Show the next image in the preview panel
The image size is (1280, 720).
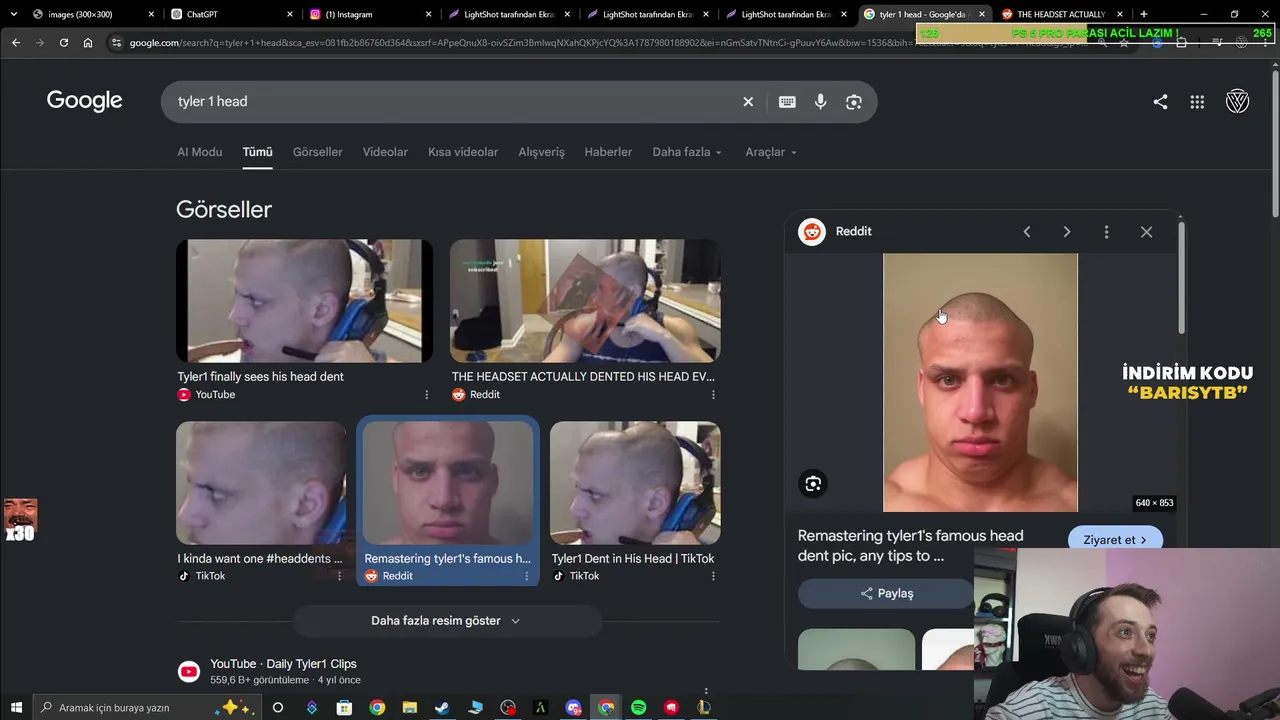pyautogui.click(x=1066, y=232)
